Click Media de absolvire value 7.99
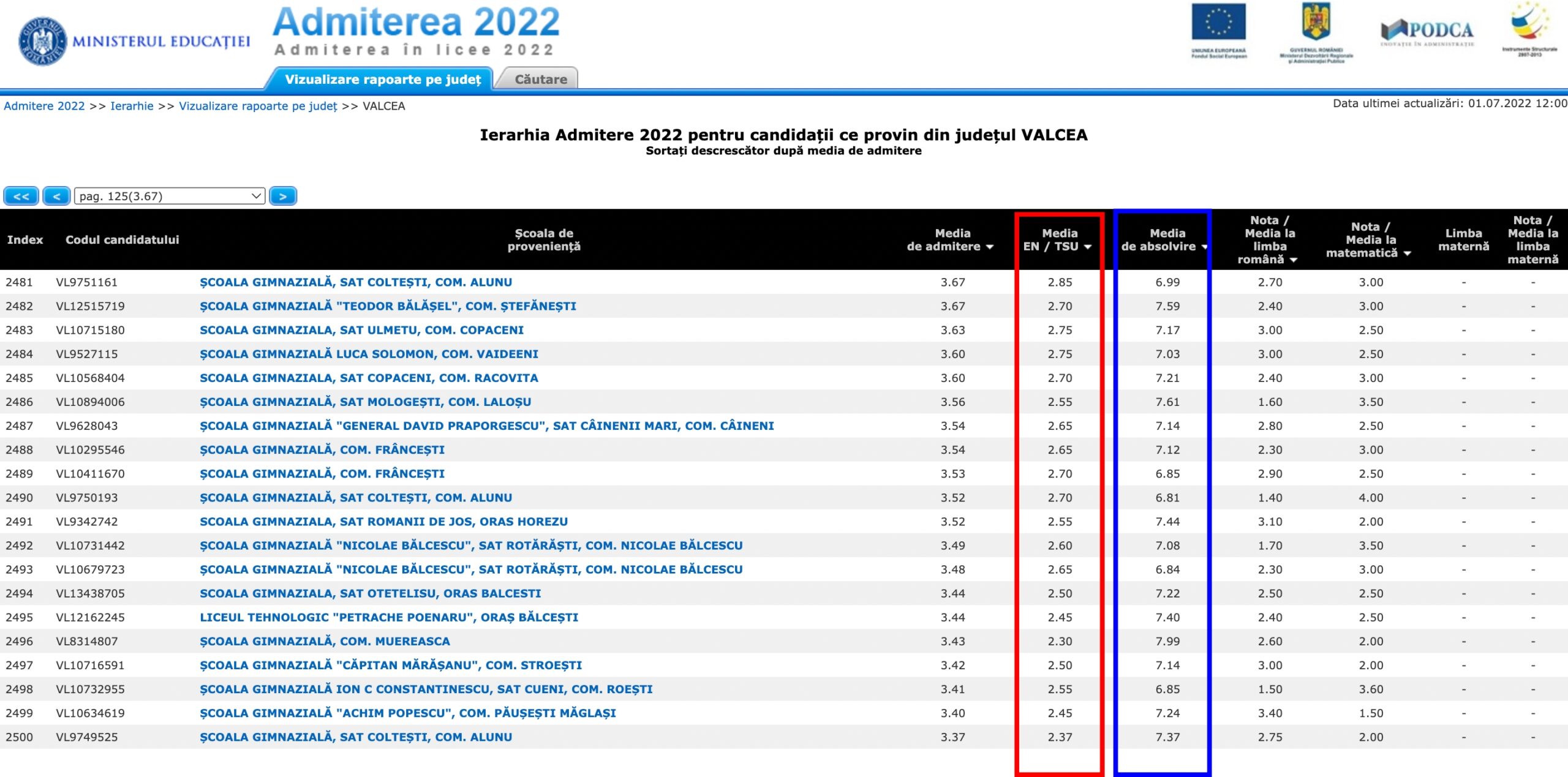The height and width of the screenshot is (777, 1568). (1167, 641)
